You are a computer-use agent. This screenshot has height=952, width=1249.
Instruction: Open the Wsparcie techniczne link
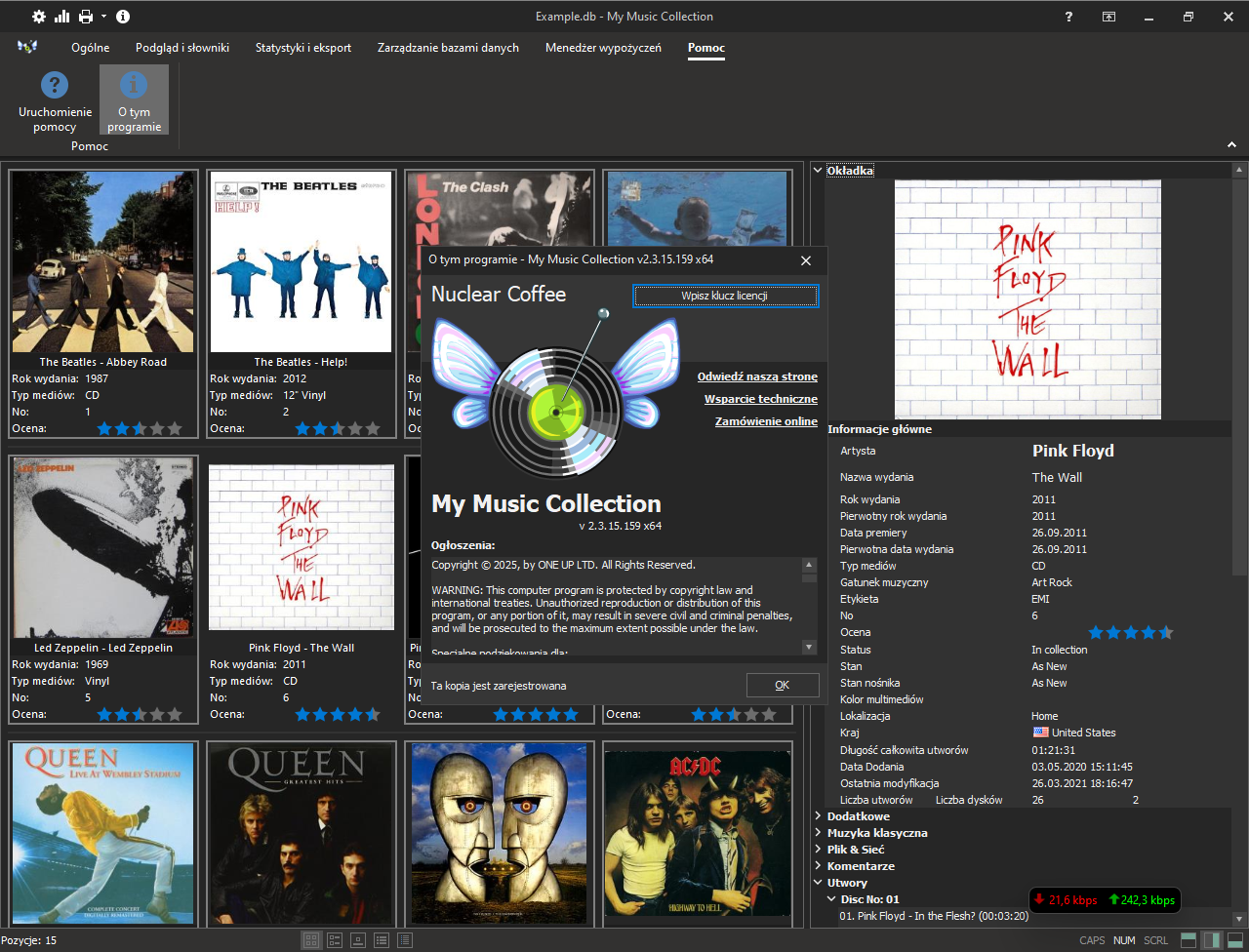coord(761,399)
